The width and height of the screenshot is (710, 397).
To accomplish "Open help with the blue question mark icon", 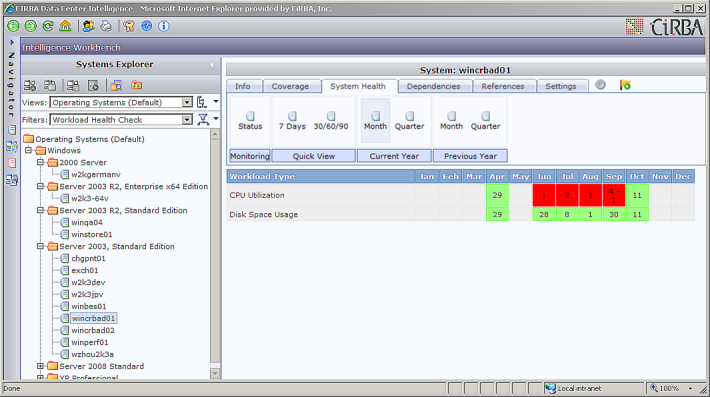I will tap(146, 26).
